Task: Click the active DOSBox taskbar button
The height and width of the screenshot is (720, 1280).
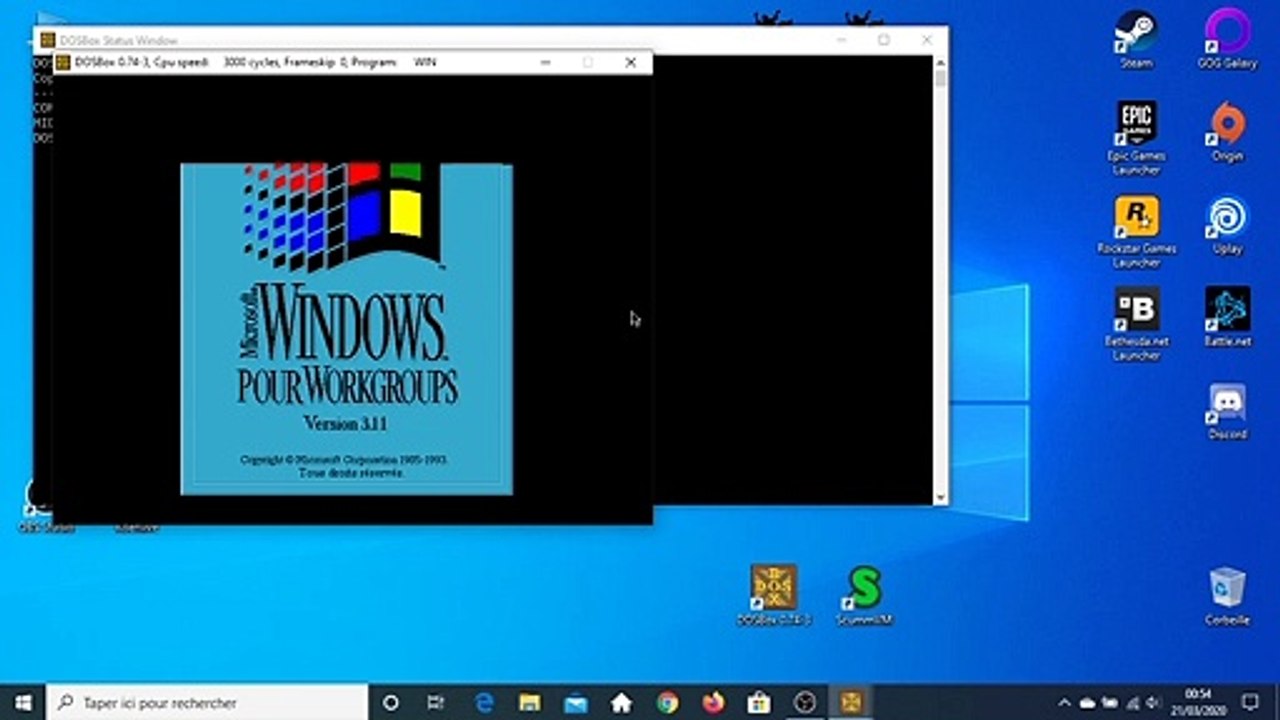Action: pyautogui.click(x=851, y=702)
